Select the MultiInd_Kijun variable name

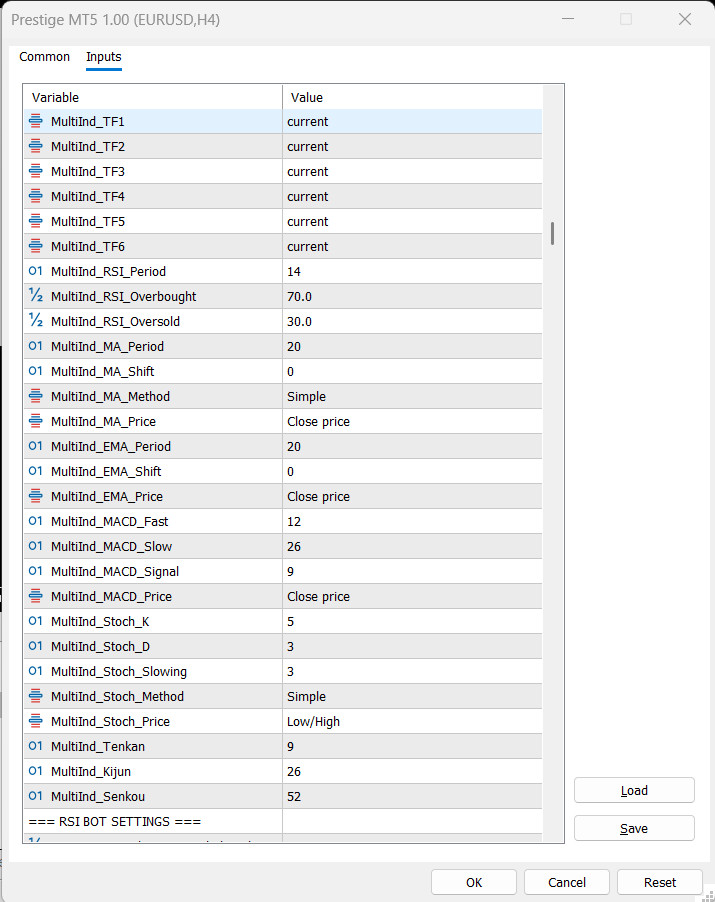point(91,771)
